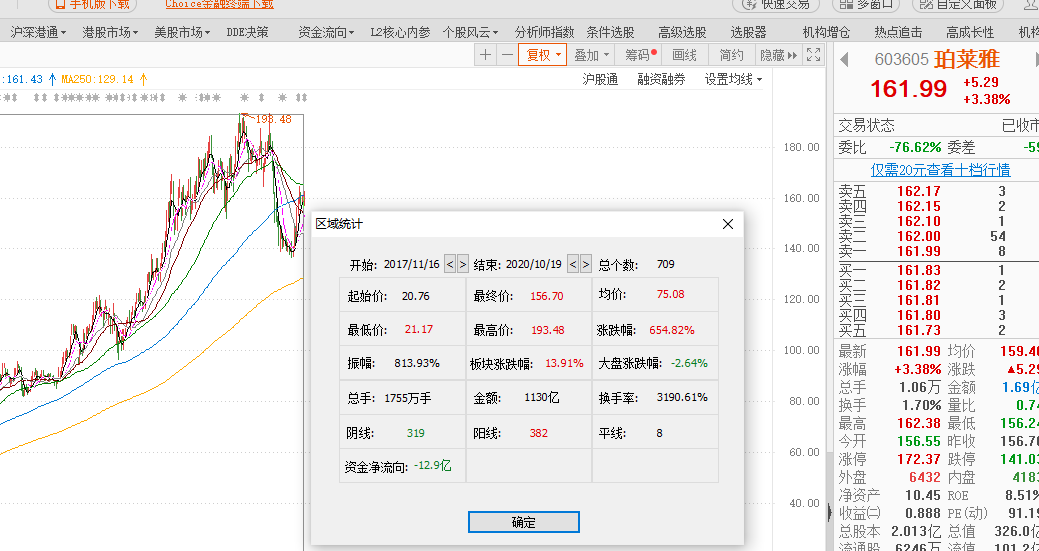Click the 卖一 price 161.99
The height and width of the screenshot is (551, 1039).
918,251
